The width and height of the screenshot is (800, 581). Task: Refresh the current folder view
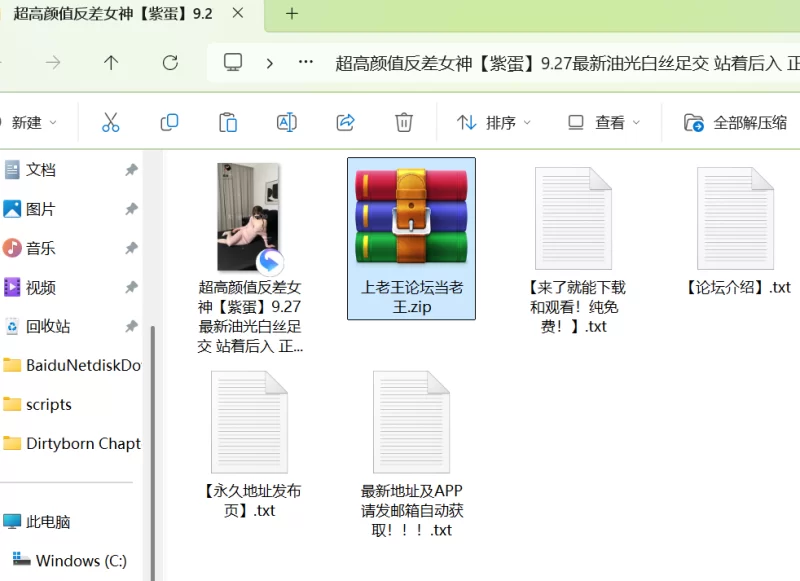(x=170, y=62)
